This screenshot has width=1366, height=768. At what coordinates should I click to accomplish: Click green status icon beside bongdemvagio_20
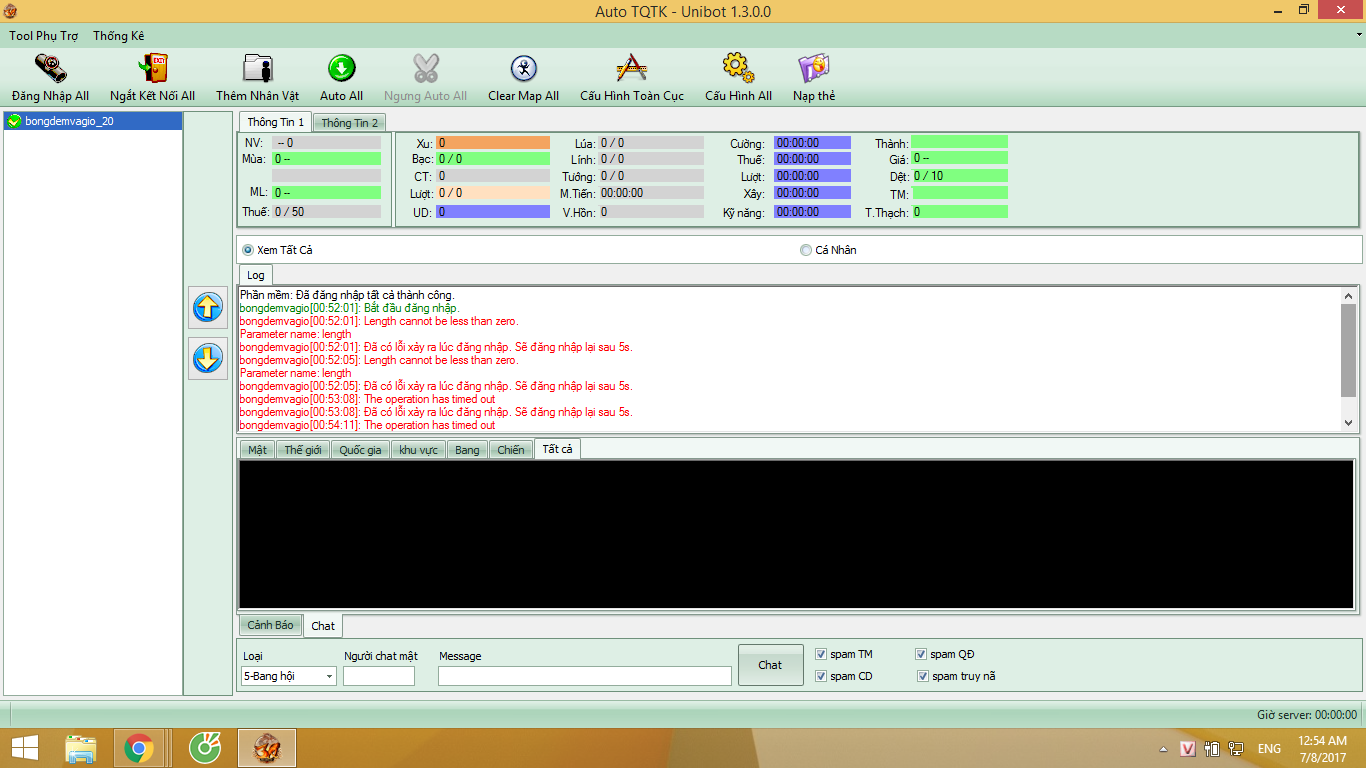(x=14, y=121)
